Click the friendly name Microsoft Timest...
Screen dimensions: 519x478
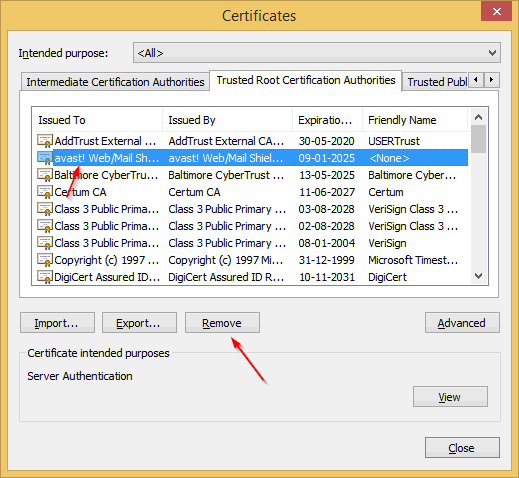(413, 260)
